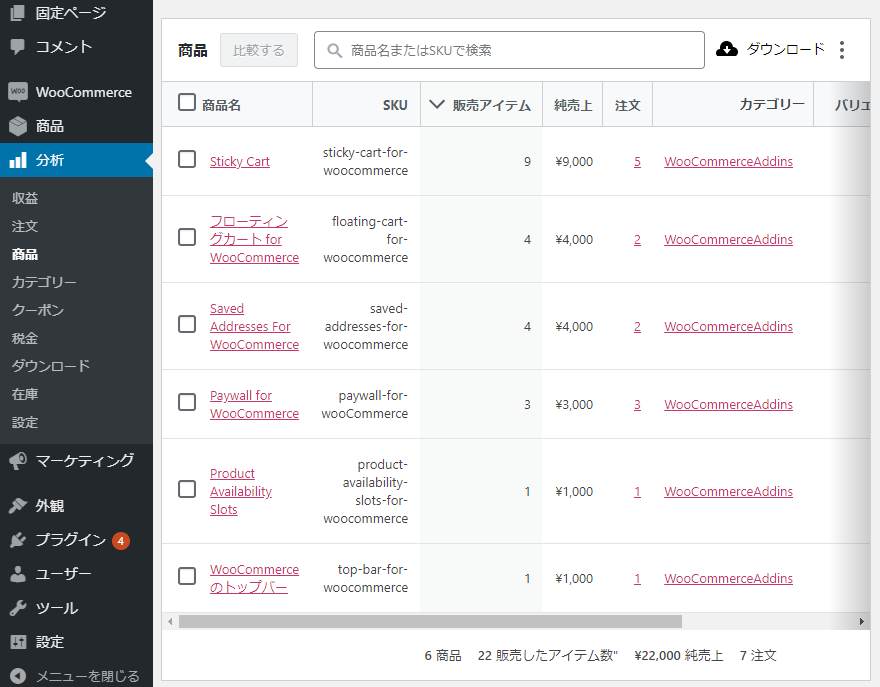Open クーポン analytics submenu item

click(x=38, y=310)
